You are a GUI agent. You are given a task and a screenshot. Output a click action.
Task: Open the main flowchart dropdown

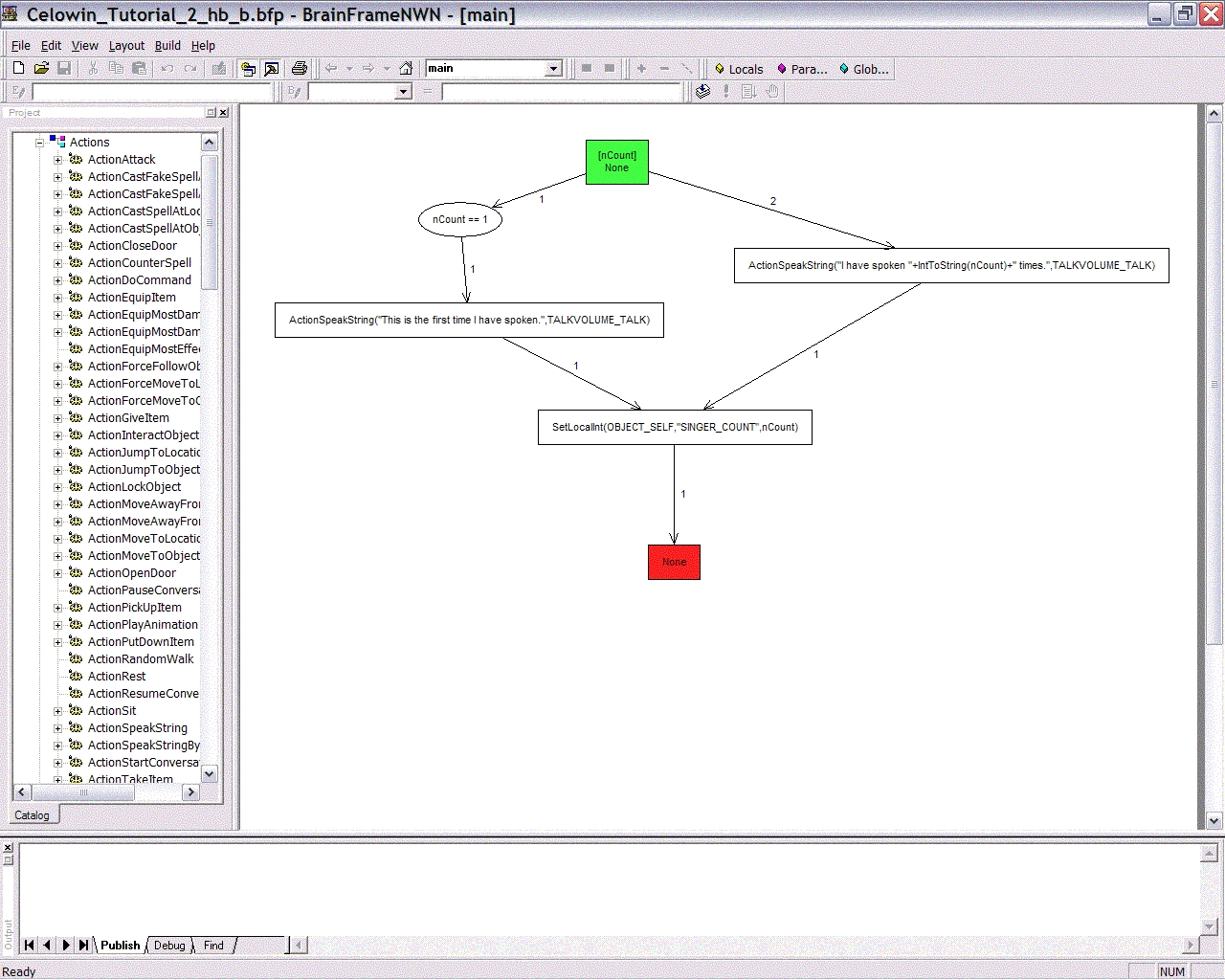(552, 69)
